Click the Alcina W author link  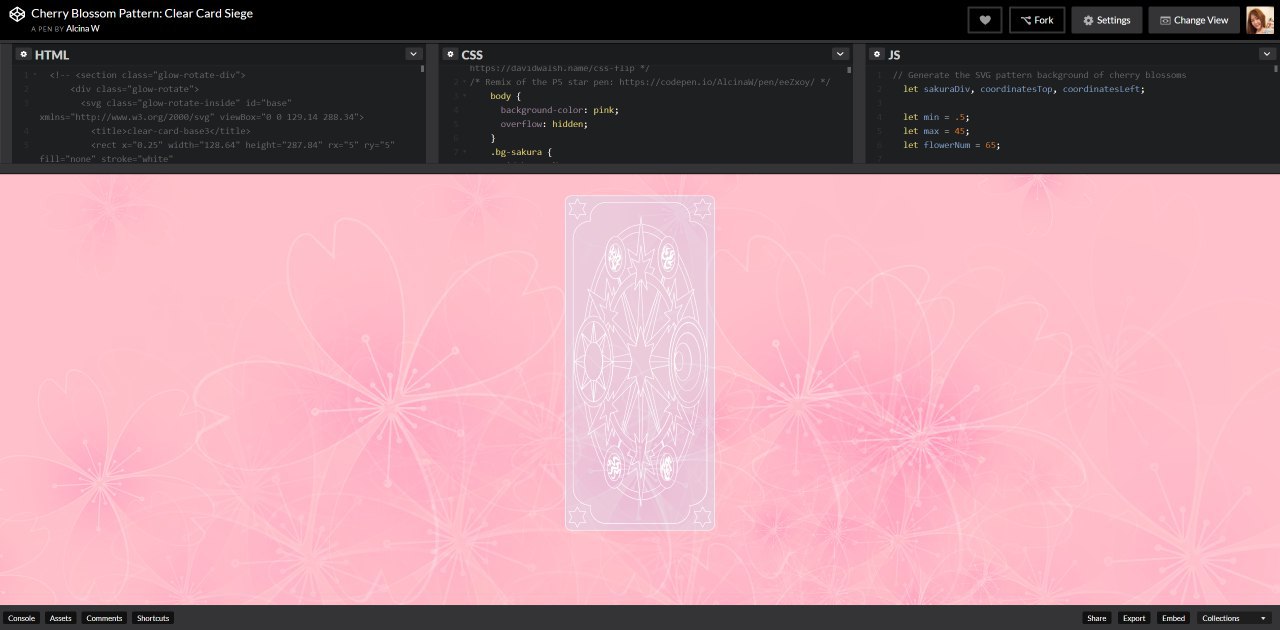82,29
